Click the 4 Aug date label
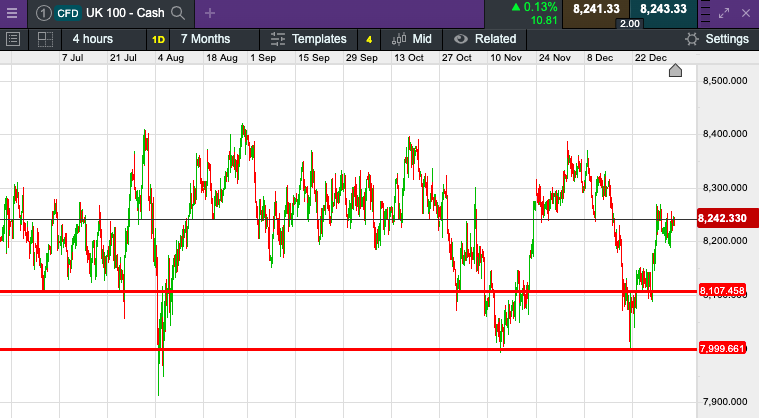 170,58
